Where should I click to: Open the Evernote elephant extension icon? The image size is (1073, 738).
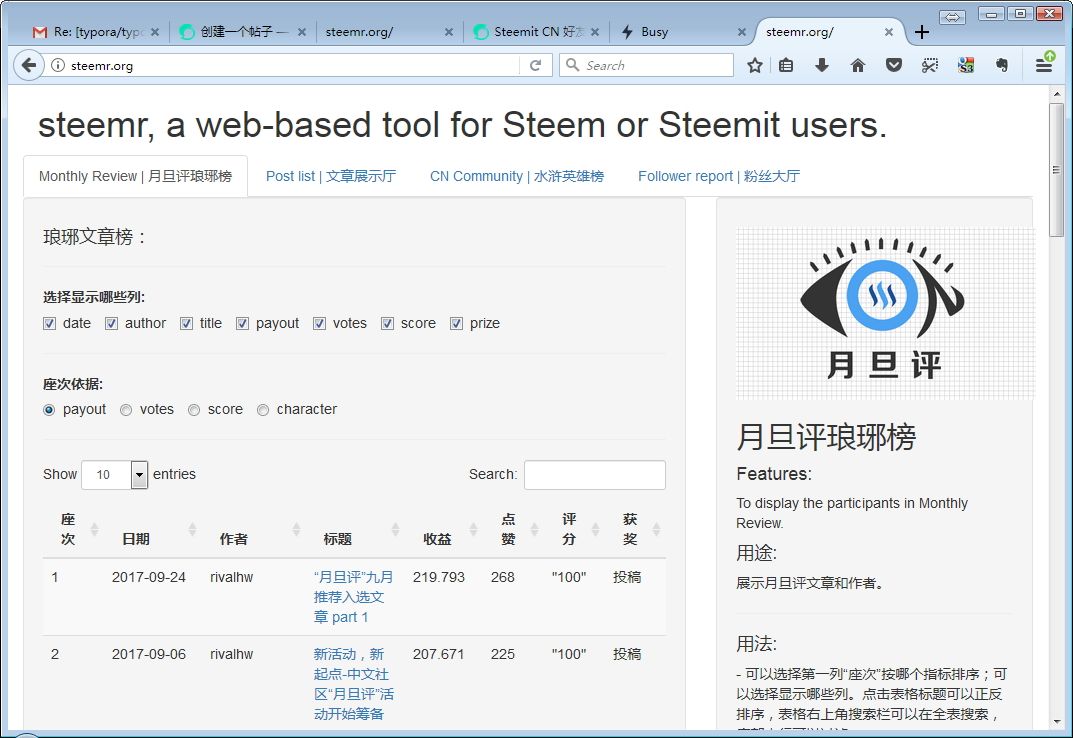(x=1001, y=65)
